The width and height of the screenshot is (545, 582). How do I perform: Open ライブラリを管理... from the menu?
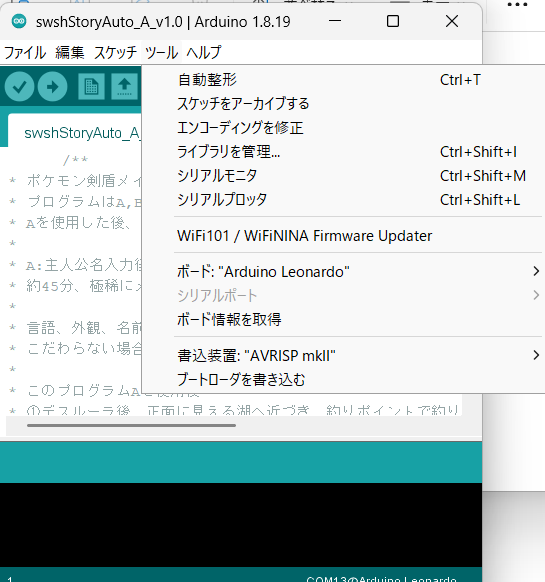tap(343, 152)
